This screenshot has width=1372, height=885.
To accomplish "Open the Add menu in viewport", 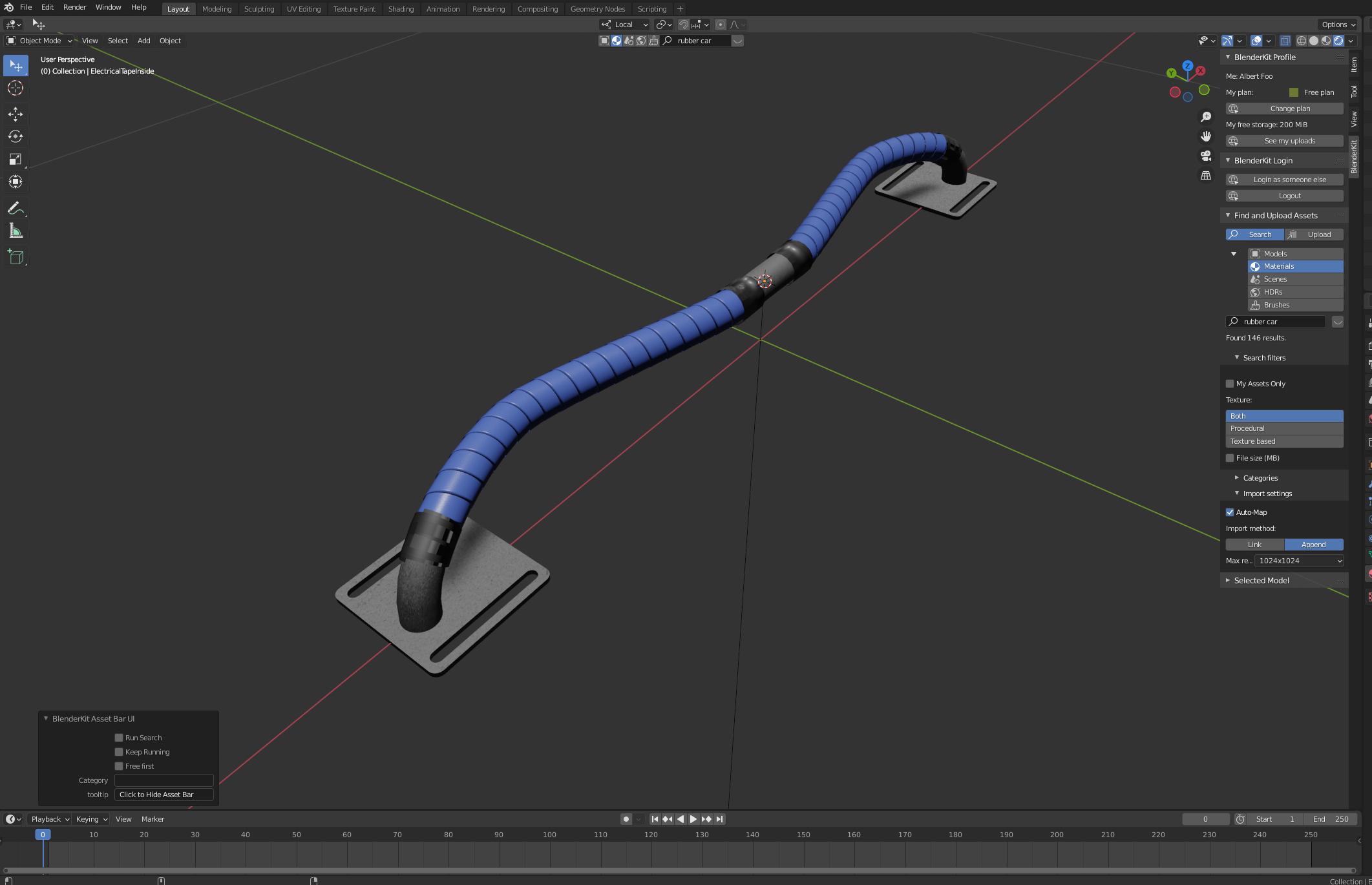I will [143, 41].
